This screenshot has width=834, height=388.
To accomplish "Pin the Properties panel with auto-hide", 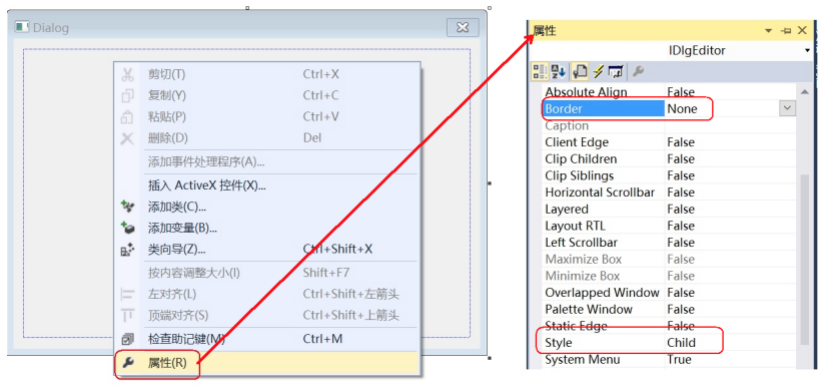I will (x=786, y=31).
